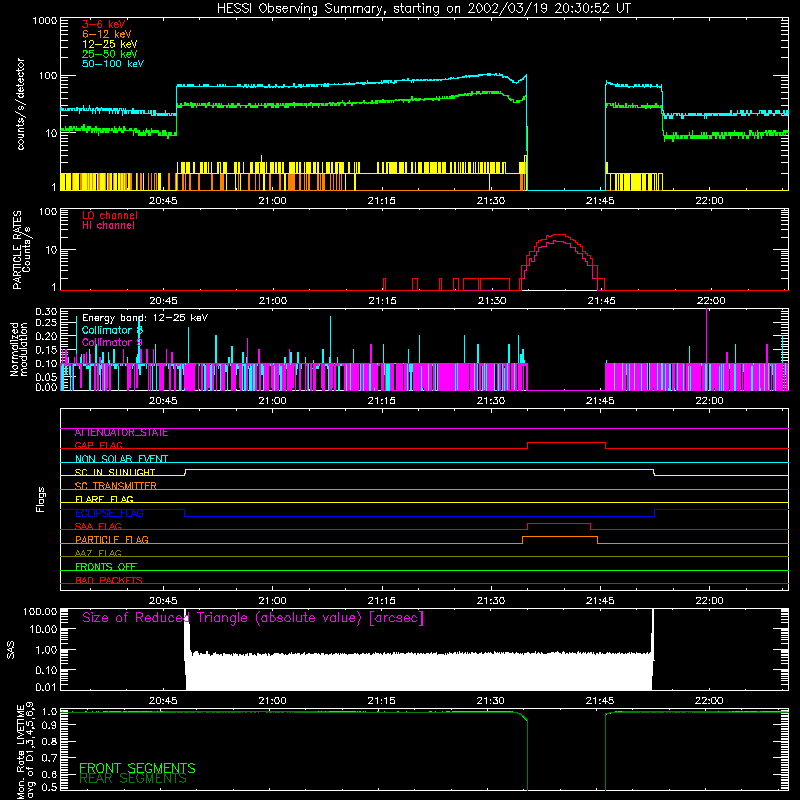This screenshot has width=800, height=800.
Task: Click the counts/s/detector axis label
Action: [20, 104]
